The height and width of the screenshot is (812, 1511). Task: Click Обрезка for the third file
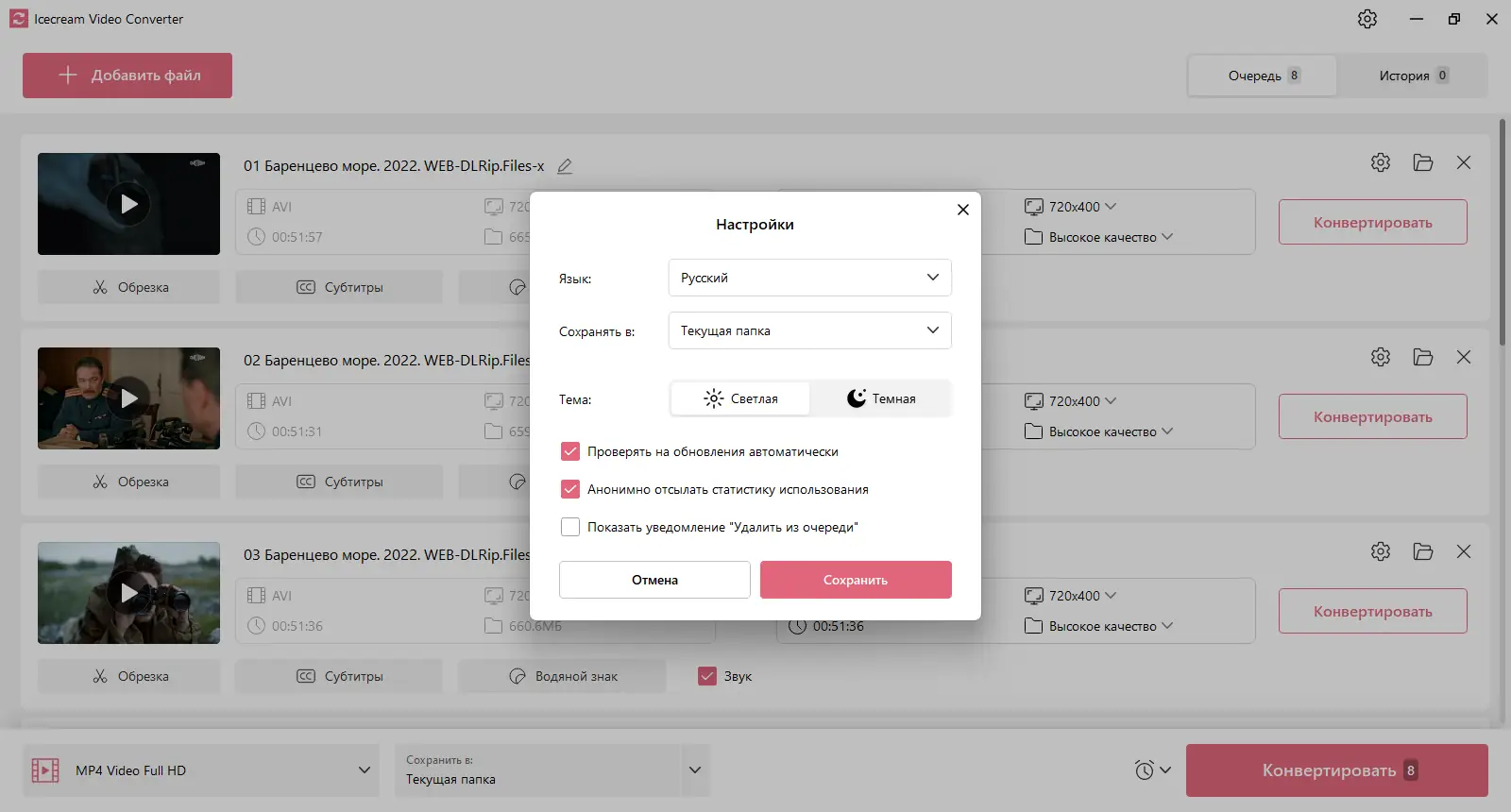[x=129, y=676]
